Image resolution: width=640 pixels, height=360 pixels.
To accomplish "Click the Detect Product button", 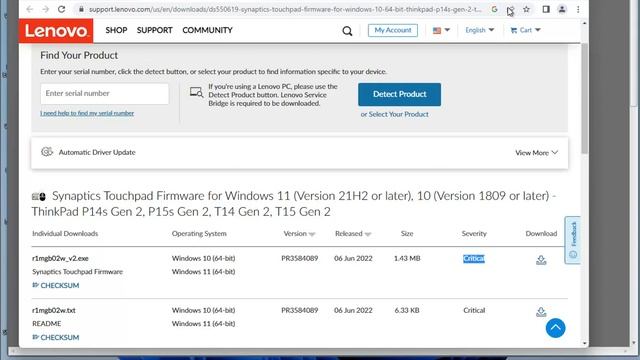I will tap(399, 94).
